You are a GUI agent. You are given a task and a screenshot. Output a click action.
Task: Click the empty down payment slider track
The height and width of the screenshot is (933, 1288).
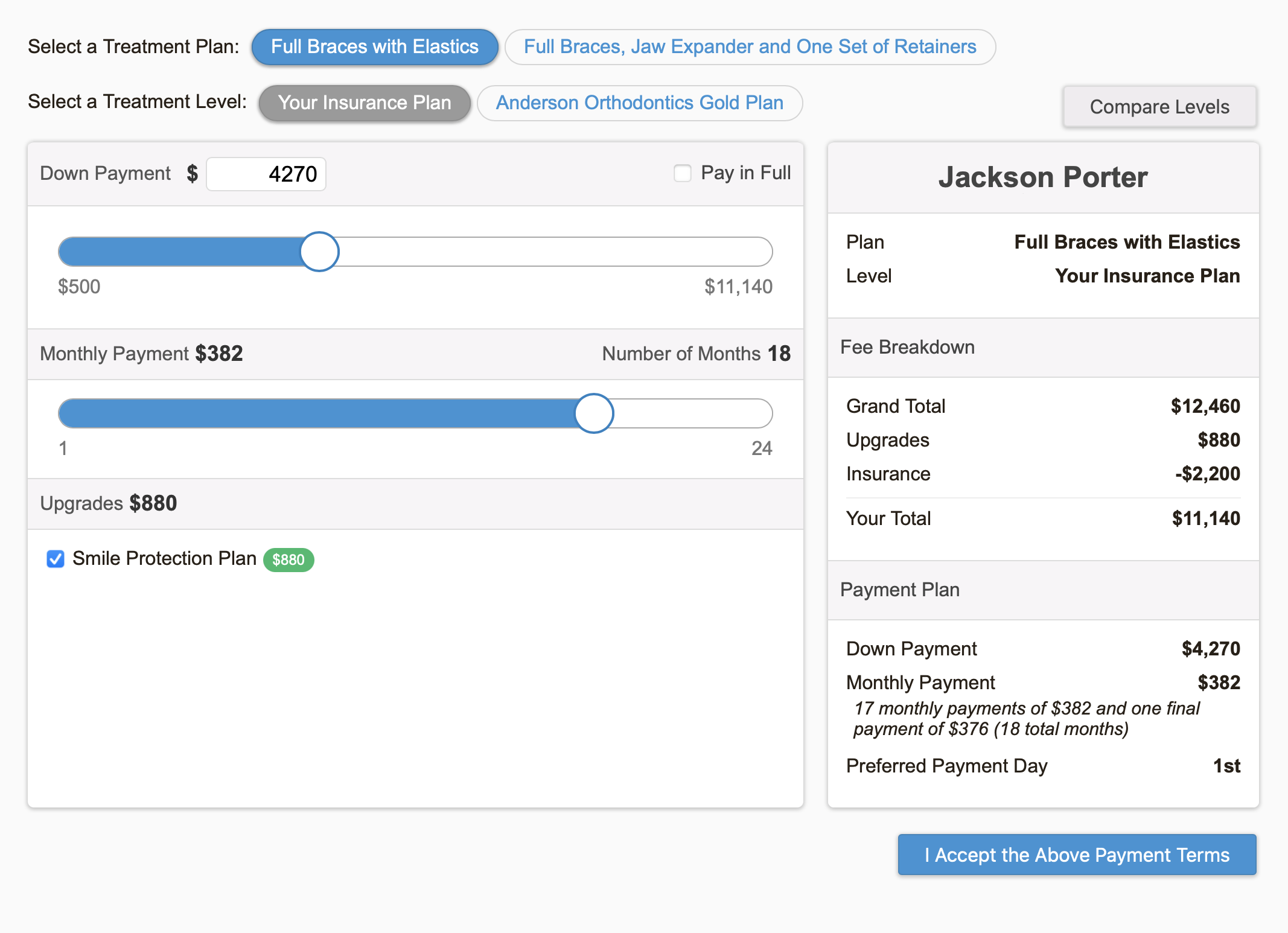555,252
